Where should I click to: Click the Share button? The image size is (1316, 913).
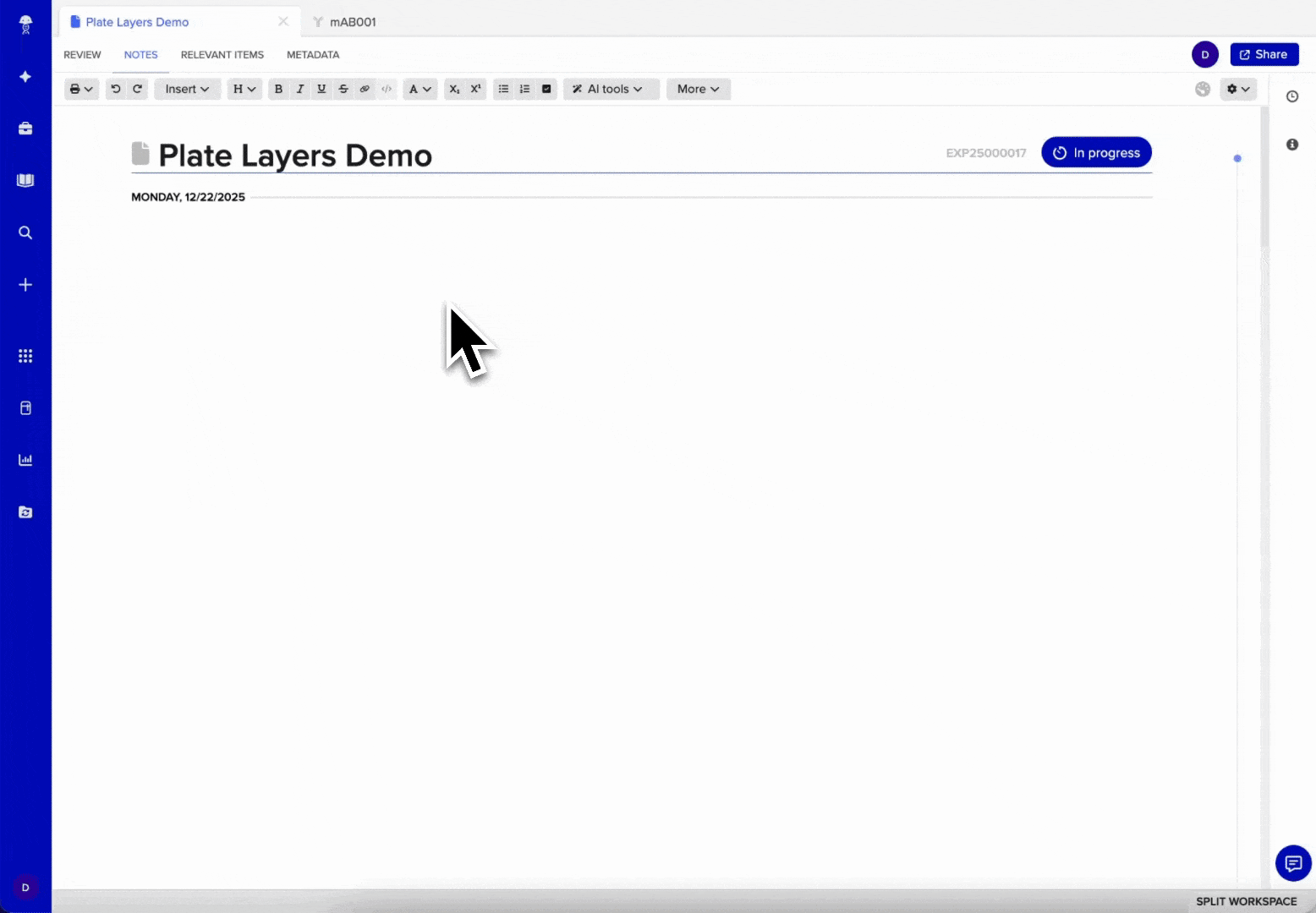[1264, 54]
